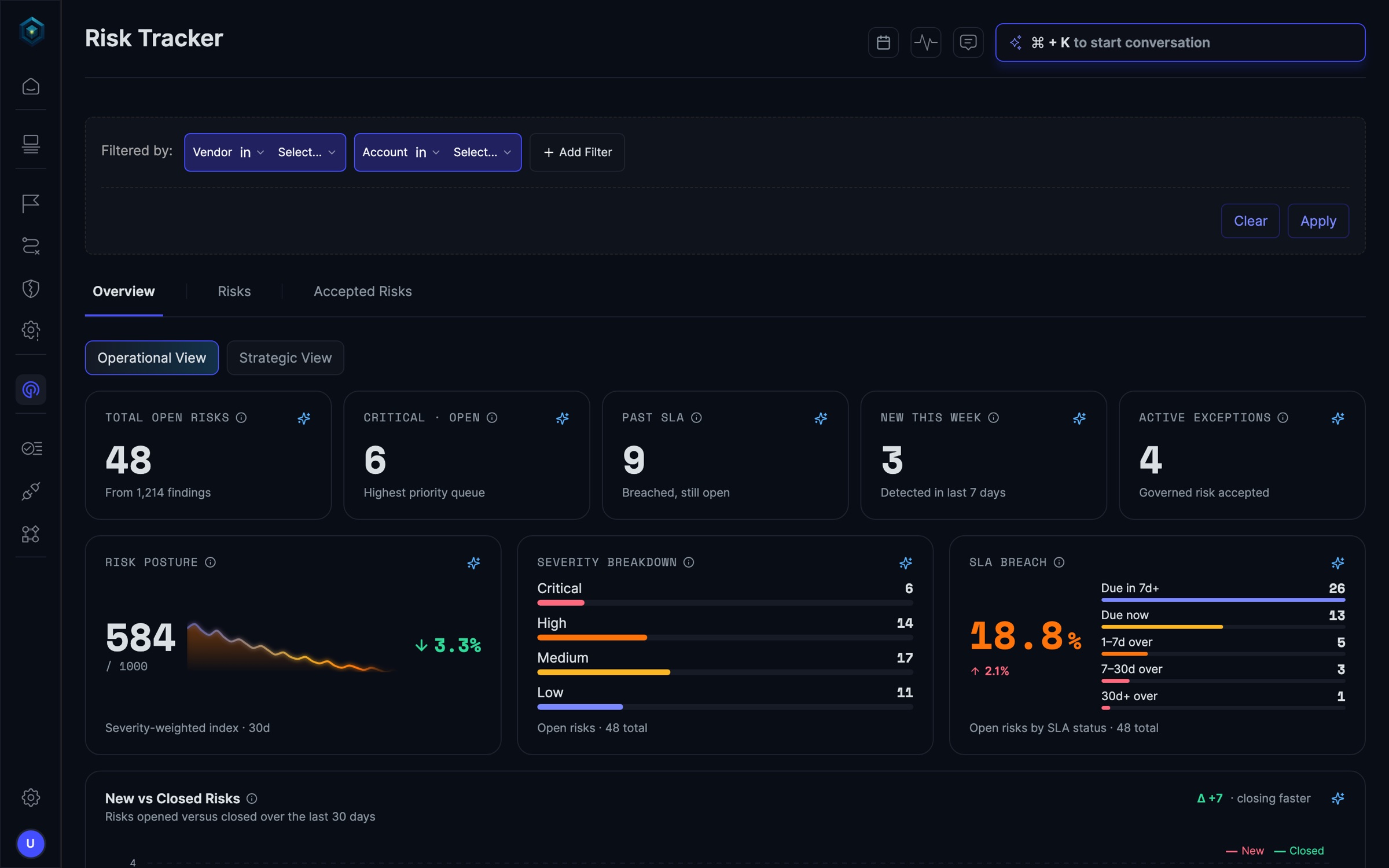Screen dimensions: 1389x868
Task: Click AI sparkle on Risk Posture card
Action: coord(473,562)
